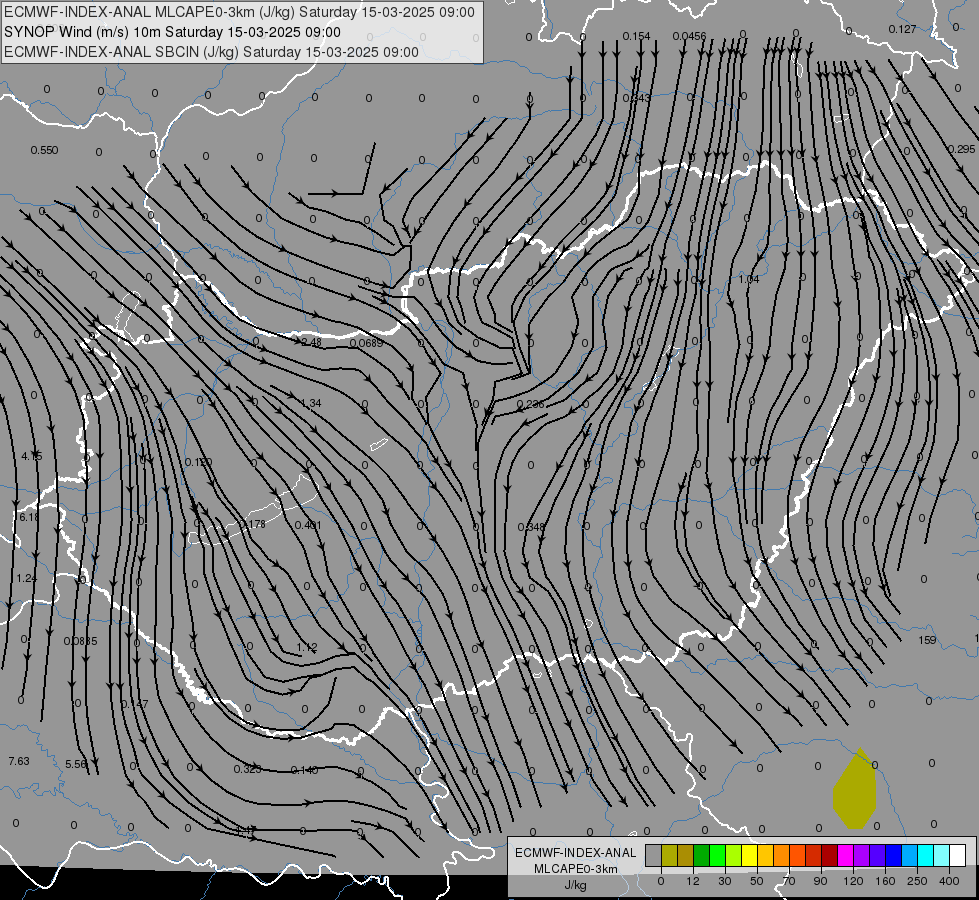Click the MLCAPE0-3km title line
This screenshot has width=979, height=900.
[239, 12]
